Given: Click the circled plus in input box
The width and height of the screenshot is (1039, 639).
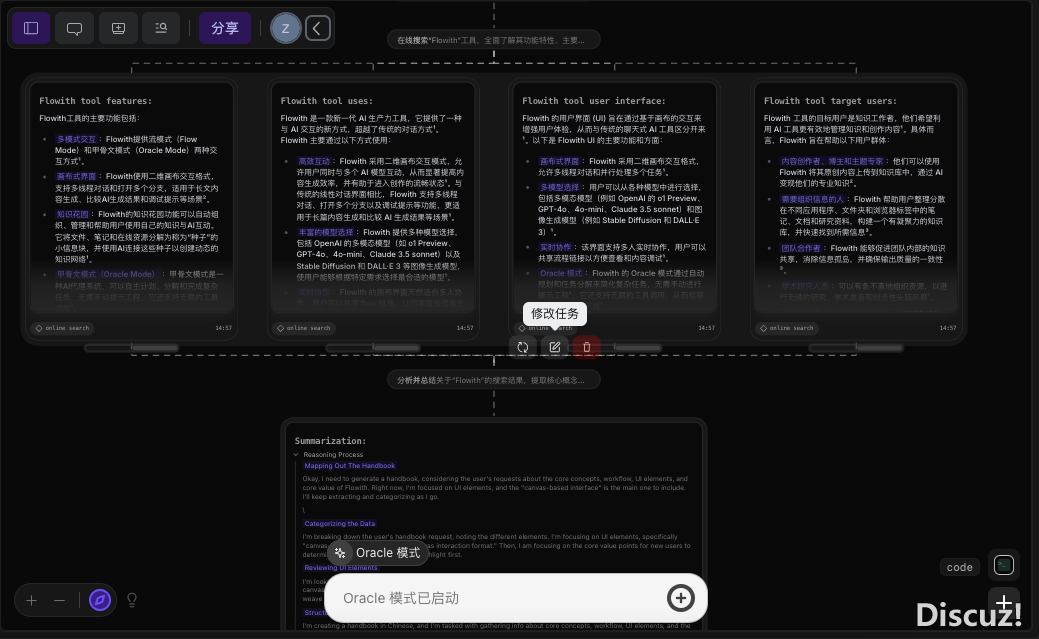Looking at the screenshot, I should [x=681, y=598].
